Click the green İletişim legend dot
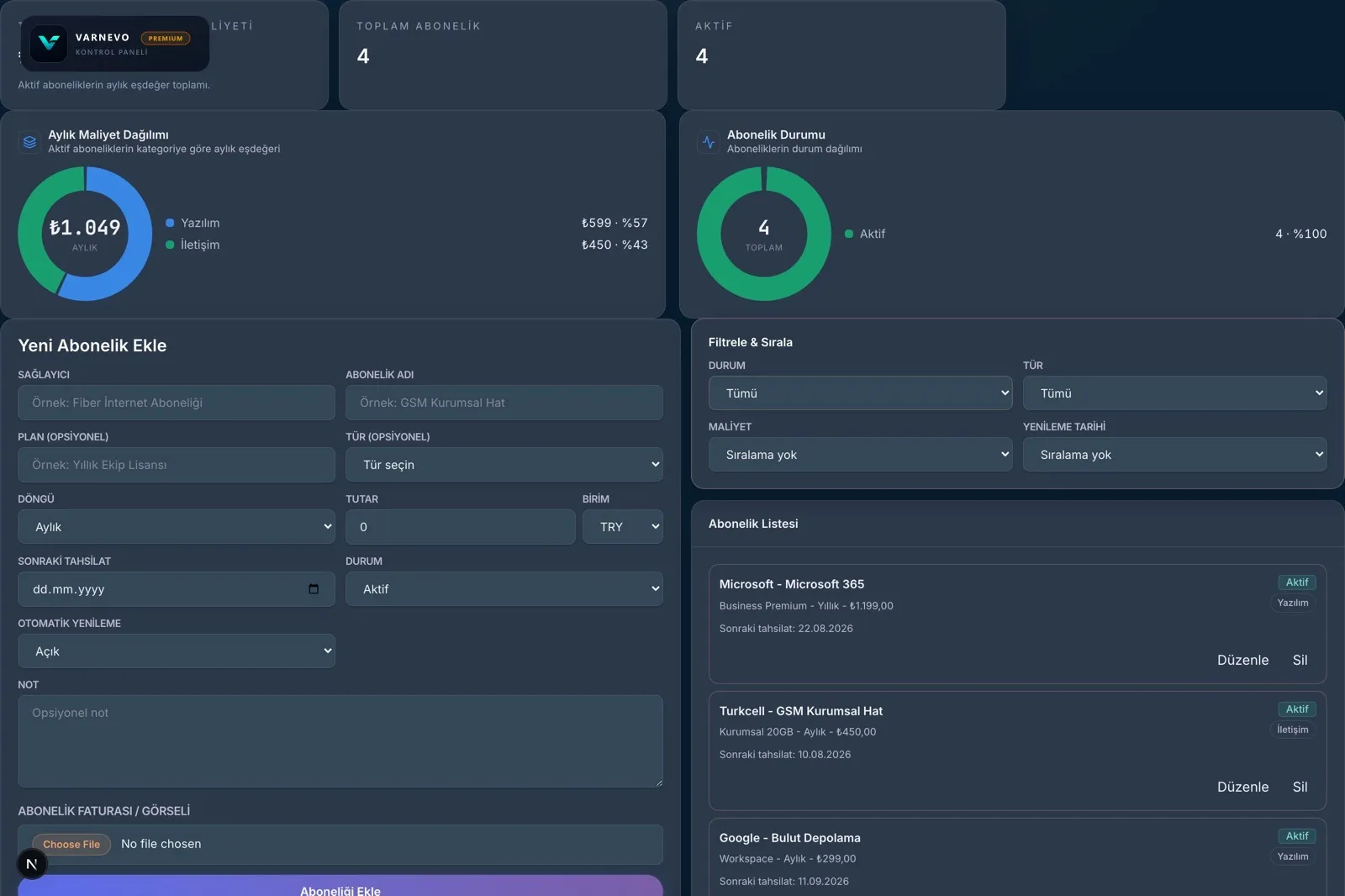This screenshot has width=1345, height=896. coord(170,245)
